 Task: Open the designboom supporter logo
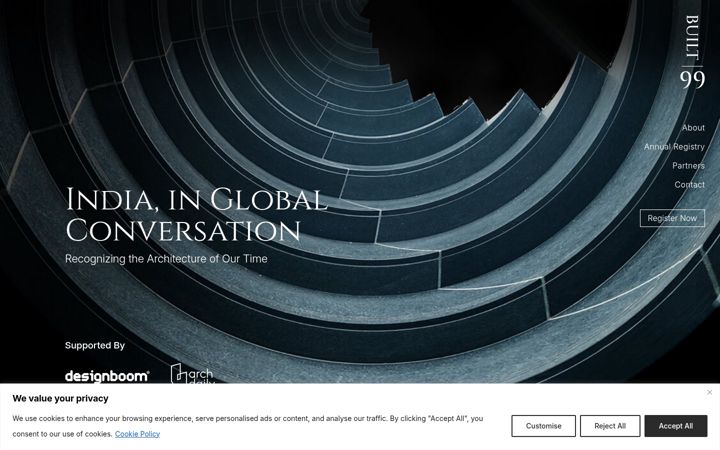tap(107, 376)
